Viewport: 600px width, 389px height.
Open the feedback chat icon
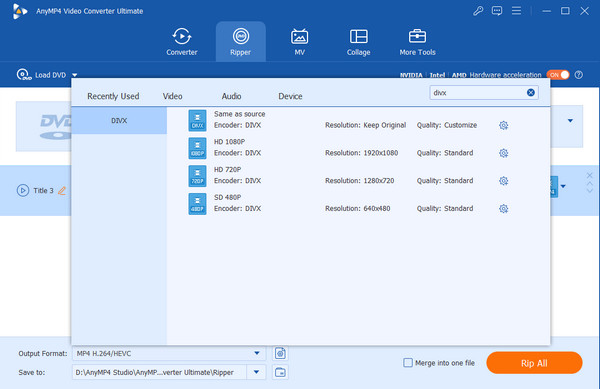[x=497, y=11]
